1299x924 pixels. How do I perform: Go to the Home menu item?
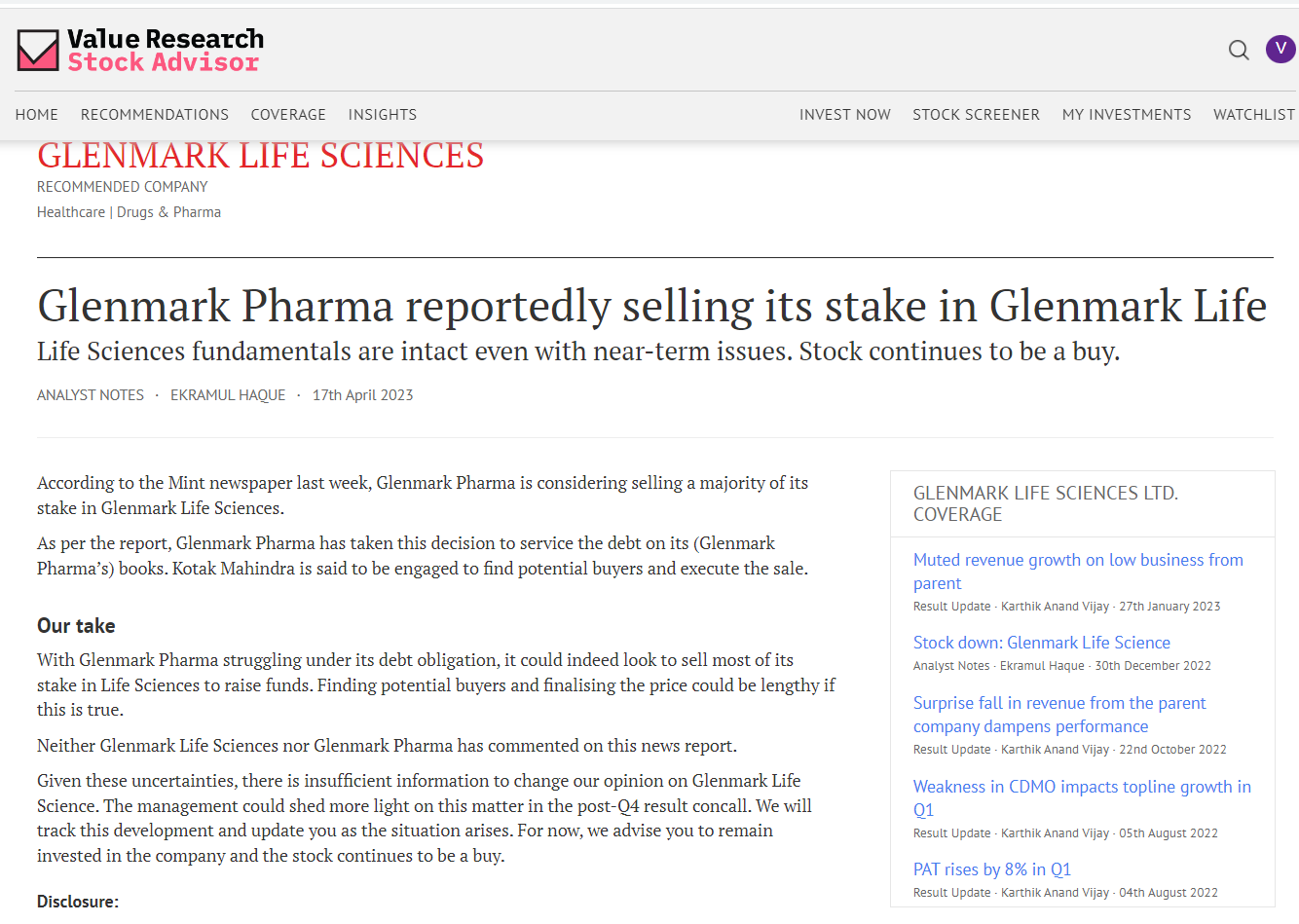(37, 115)
